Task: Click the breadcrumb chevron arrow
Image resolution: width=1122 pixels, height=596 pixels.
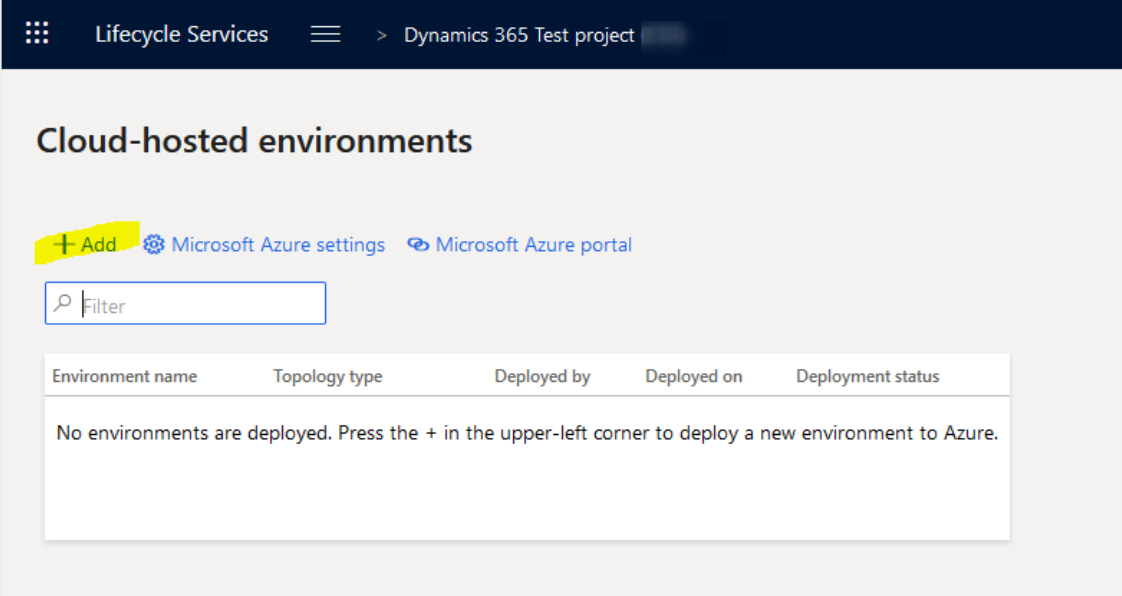Action: pyautogui.click(x=381, y=35)
